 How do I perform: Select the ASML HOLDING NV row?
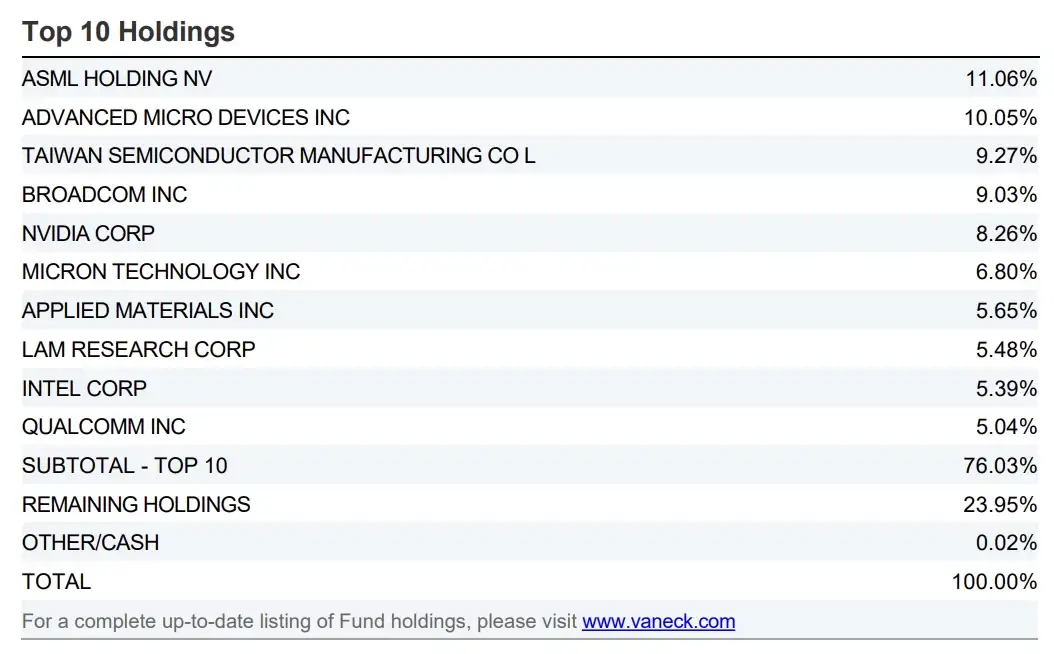click(530, 79)
